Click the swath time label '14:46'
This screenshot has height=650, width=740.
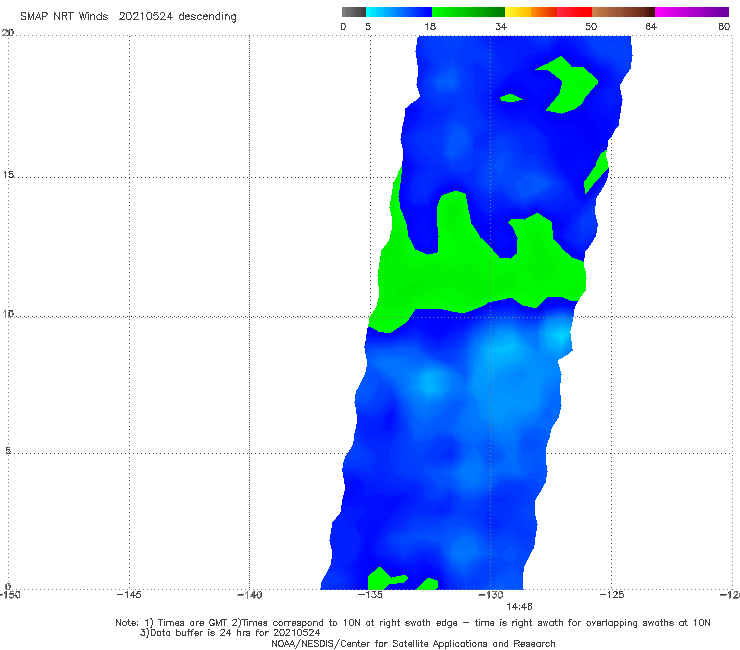tap(520, 607)
